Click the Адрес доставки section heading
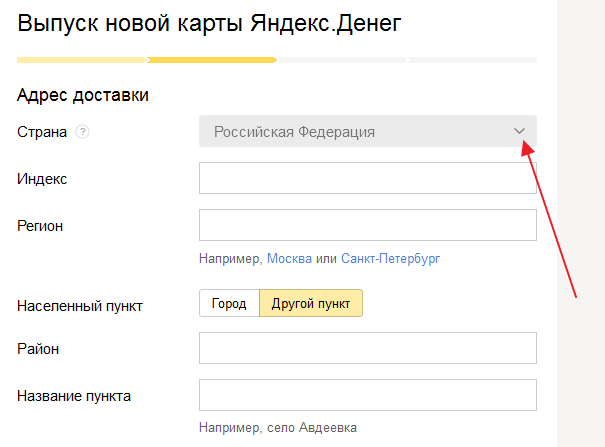This screenshot has height=447, width=605. pyautogui.click(x=83, y=96)
